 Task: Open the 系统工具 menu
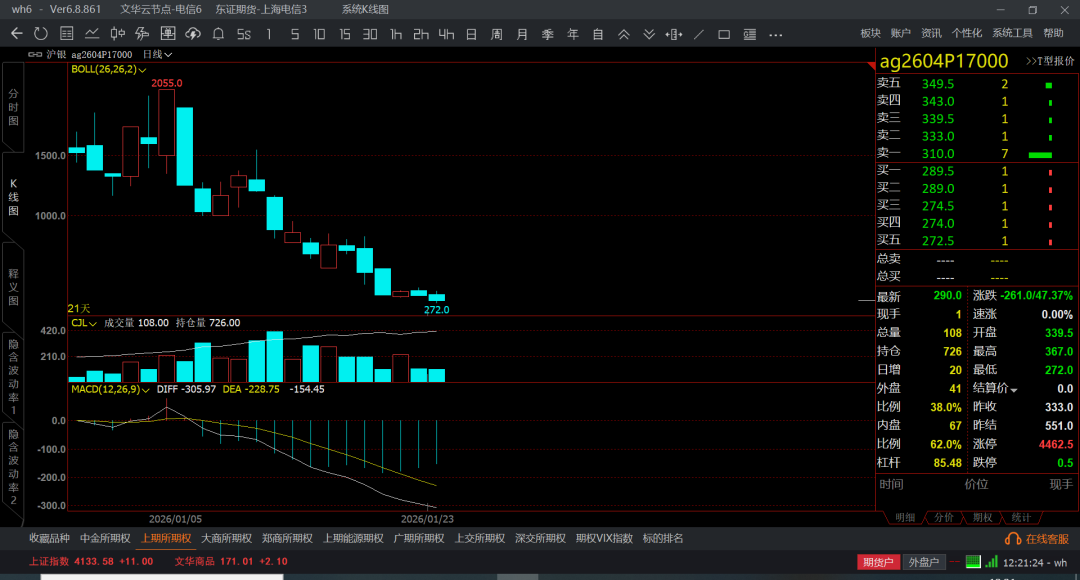coord(1012,34)
